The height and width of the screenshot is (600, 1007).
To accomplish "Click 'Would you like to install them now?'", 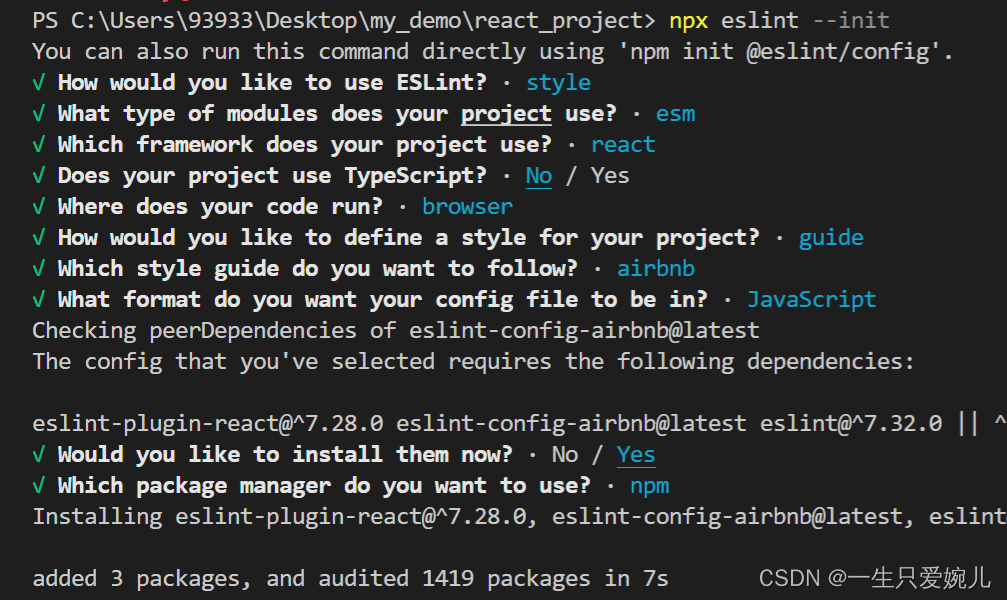I will coord(285,454).
